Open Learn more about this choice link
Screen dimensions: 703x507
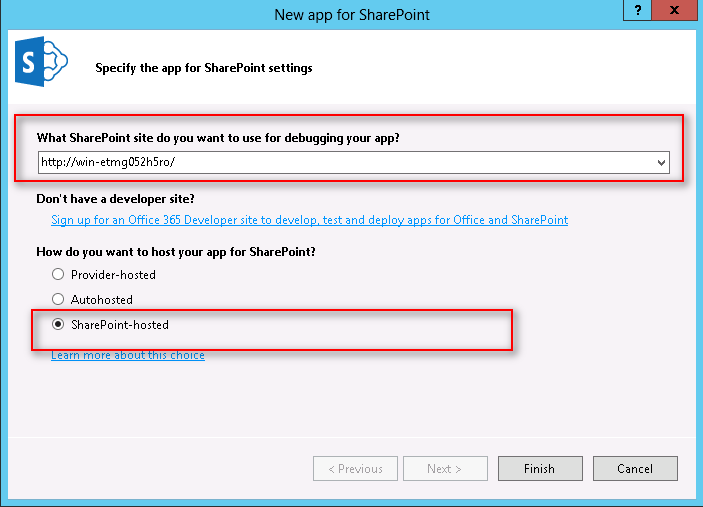128,355
